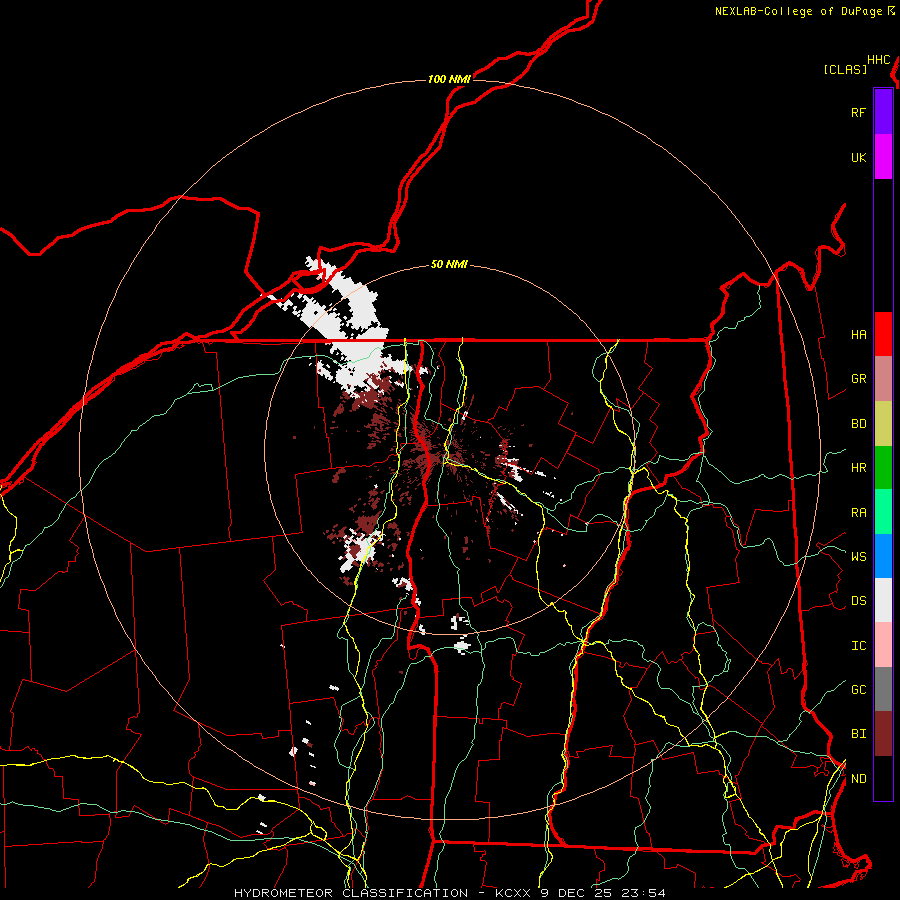
Task: Click the green HR legend swatch
Action: (x=883, y=467)
